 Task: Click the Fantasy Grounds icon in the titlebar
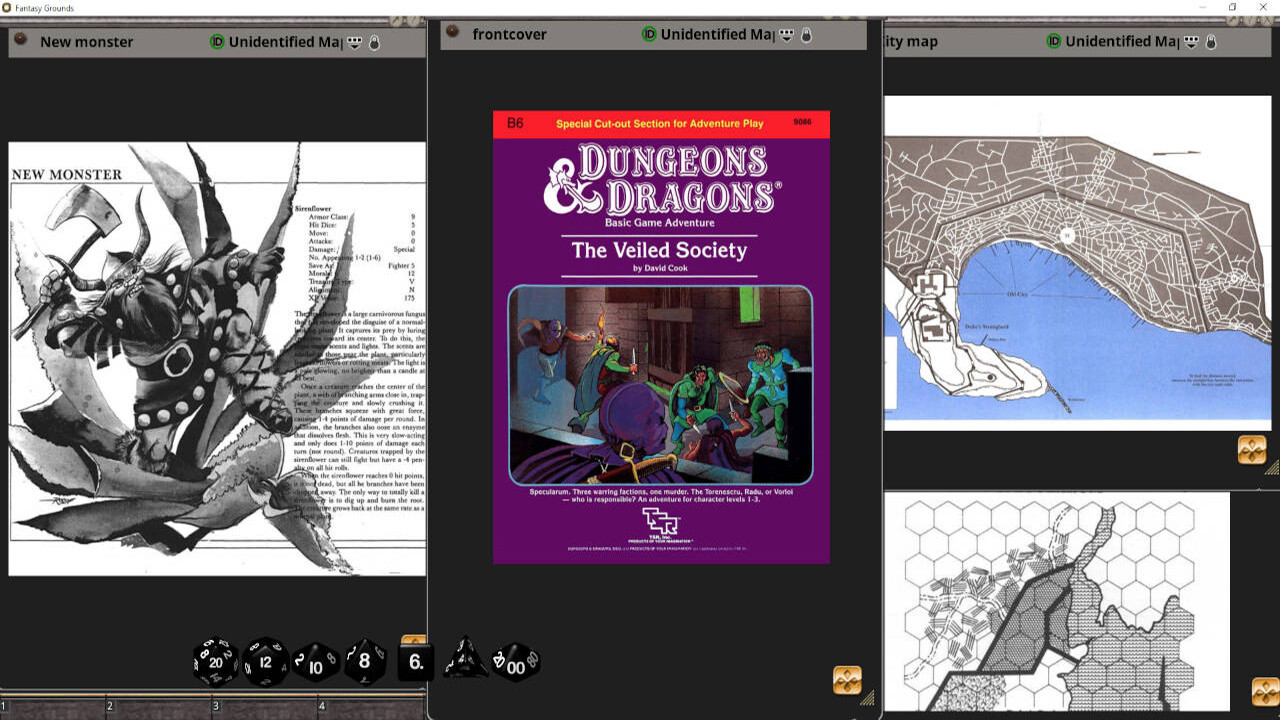tap(8, 6)
